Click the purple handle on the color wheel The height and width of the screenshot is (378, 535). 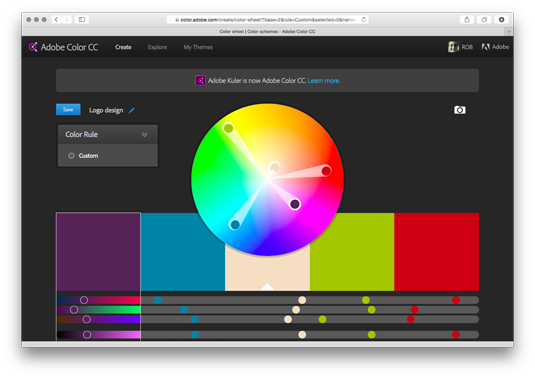click(295, 204)
